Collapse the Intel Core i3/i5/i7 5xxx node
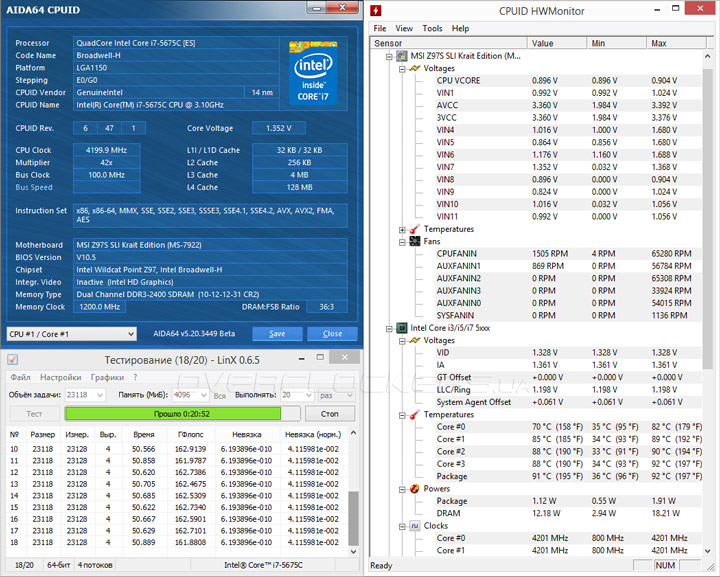This screenshot has width=720, height=577. [390, 327]
